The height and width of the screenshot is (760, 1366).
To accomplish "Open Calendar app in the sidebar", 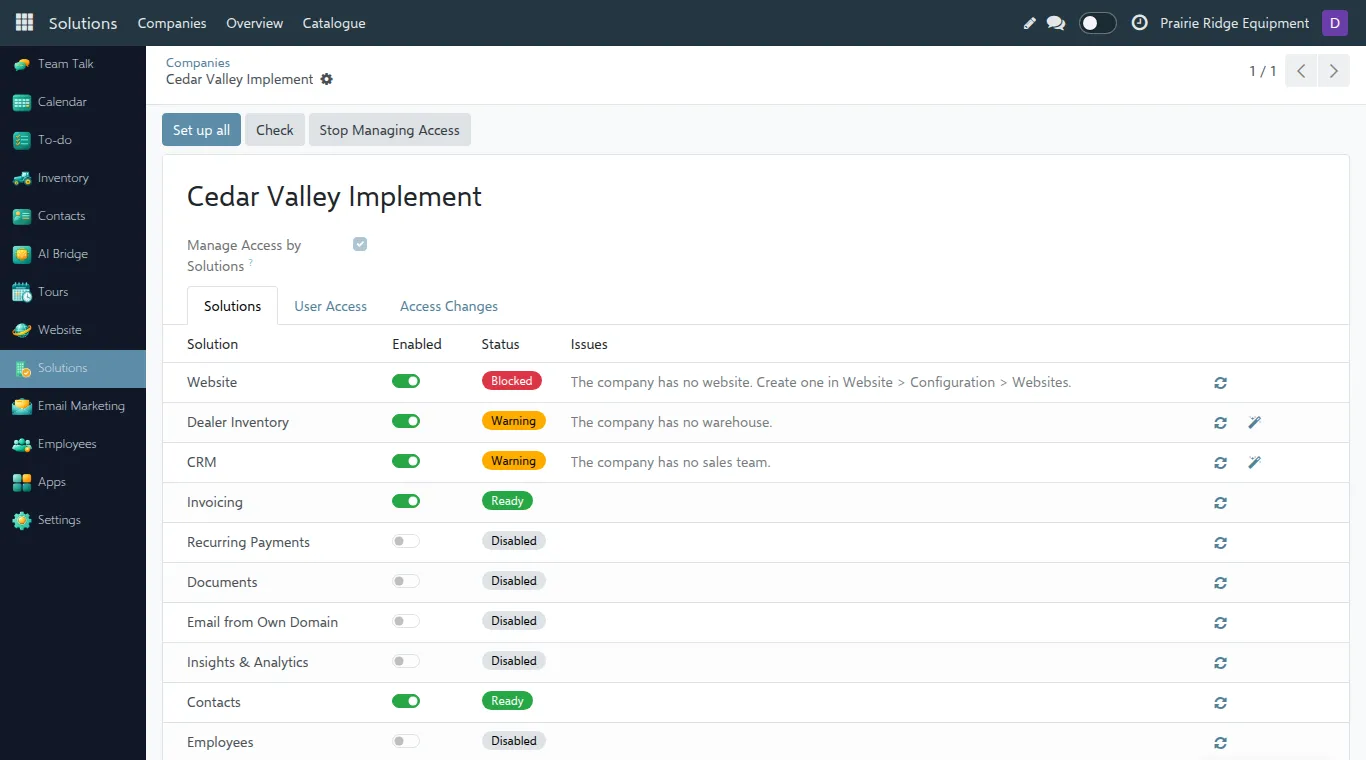I will pyautogui.click(x=73, y=102).
